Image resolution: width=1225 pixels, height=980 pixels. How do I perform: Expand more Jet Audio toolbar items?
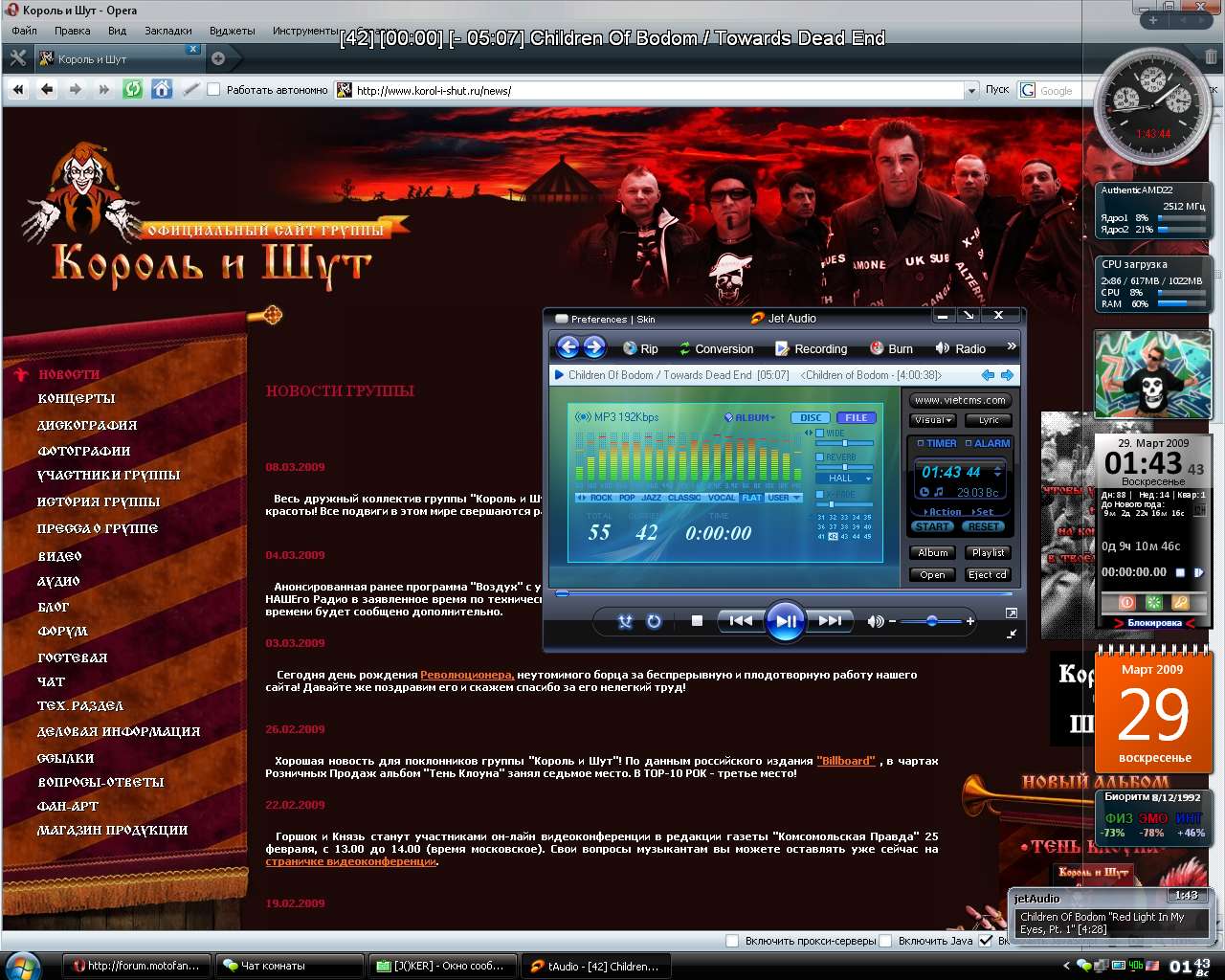coord(1012,346)
